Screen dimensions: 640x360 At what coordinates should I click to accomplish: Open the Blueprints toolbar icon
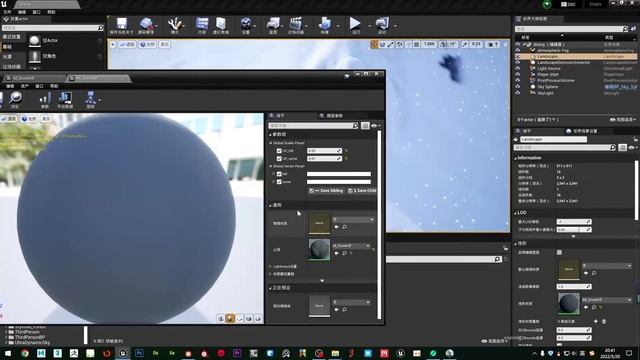(x=273, y=24)
